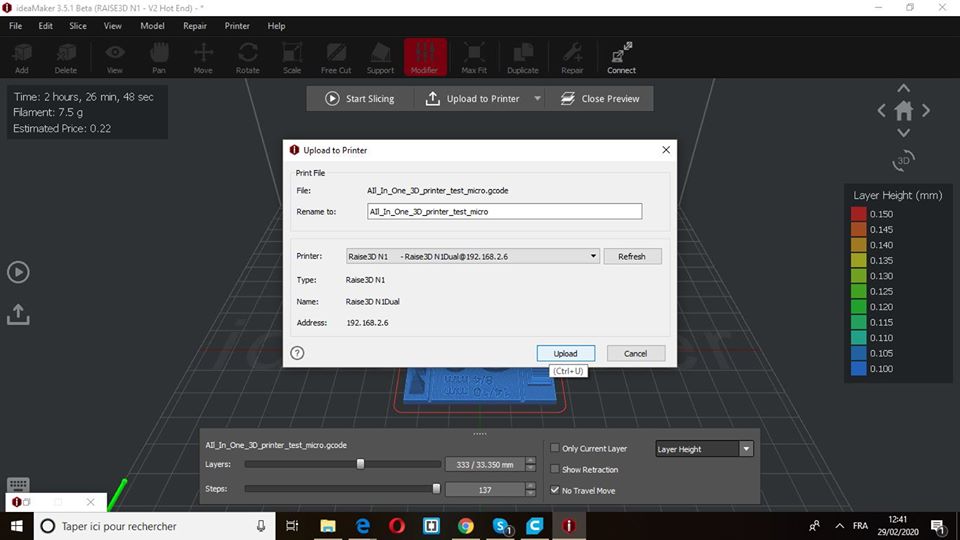Rotate view with the up arrow
Screen dimensions: 960x540
(904, 88)
